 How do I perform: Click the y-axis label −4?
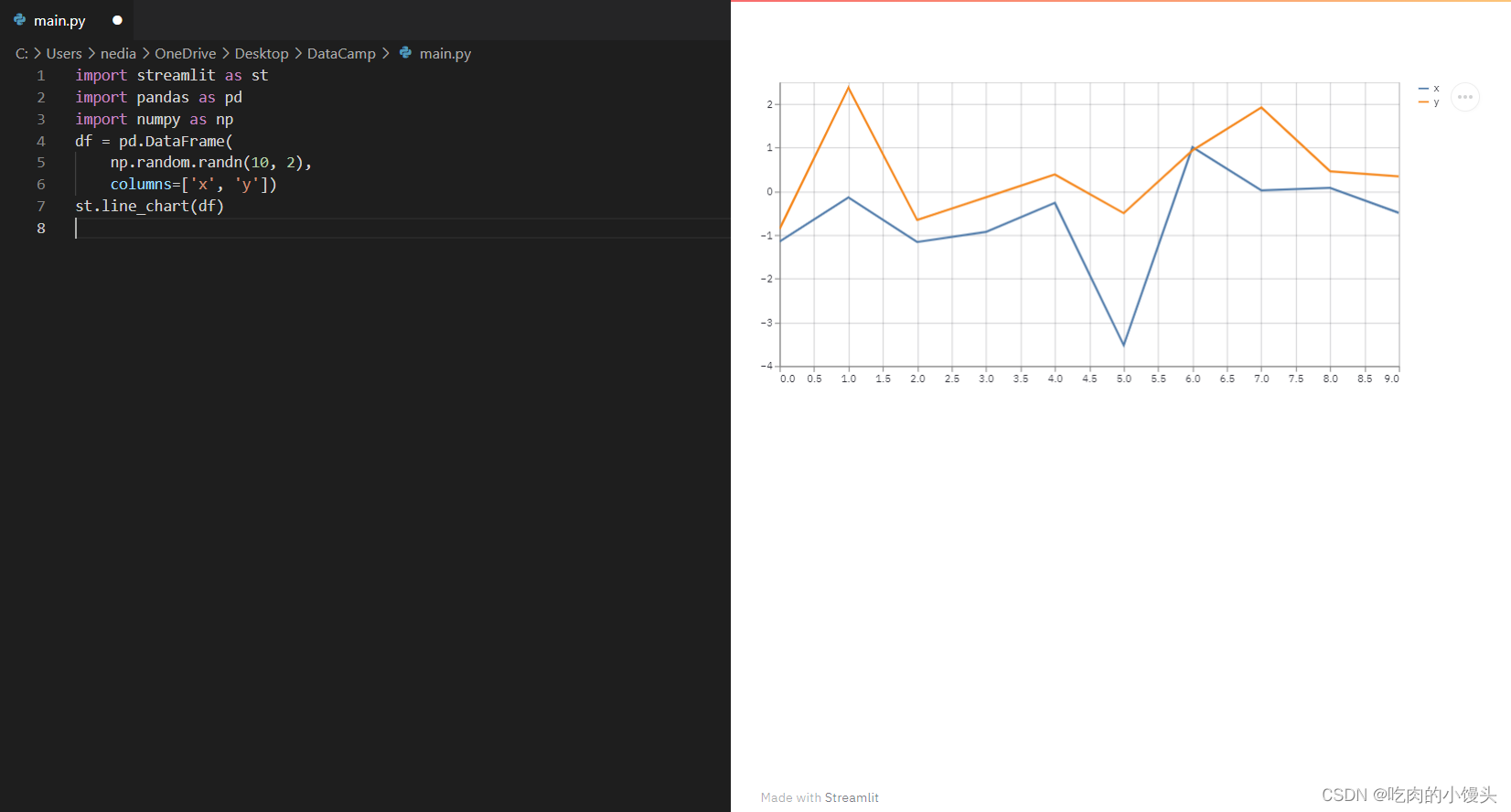pyautogui.click(x=766, y=366)
